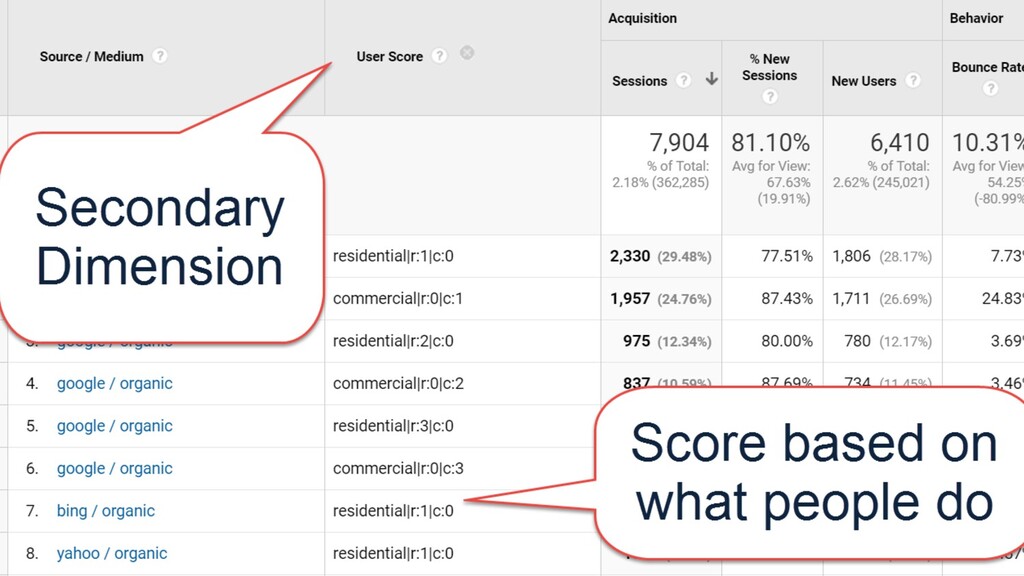Remove User Score secondary dimension

tap(467, 53)
